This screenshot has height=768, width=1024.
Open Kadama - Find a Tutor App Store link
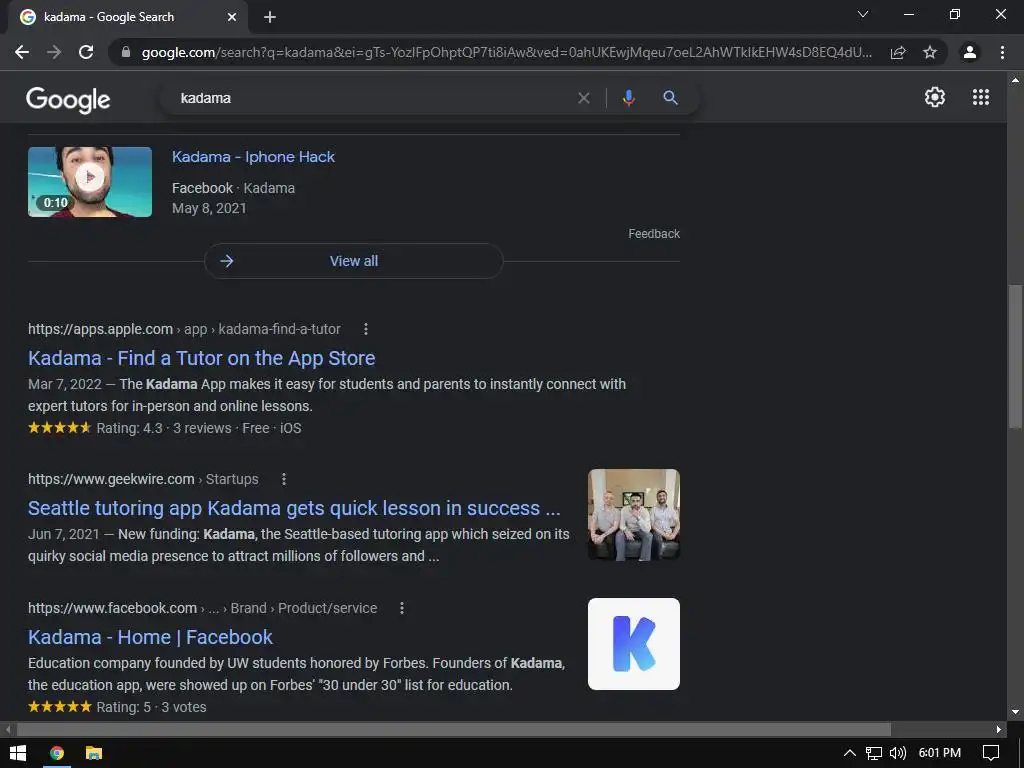(202, 358)
